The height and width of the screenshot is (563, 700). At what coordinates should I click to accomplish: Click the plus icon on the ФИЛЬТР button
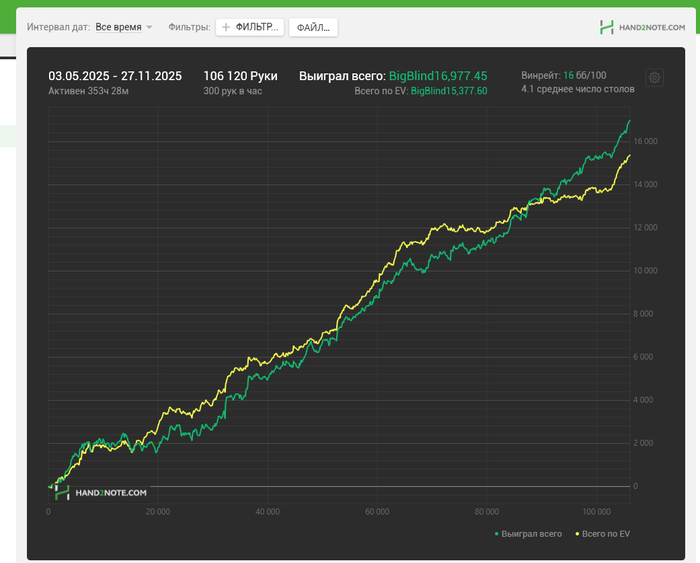point(226,27)
